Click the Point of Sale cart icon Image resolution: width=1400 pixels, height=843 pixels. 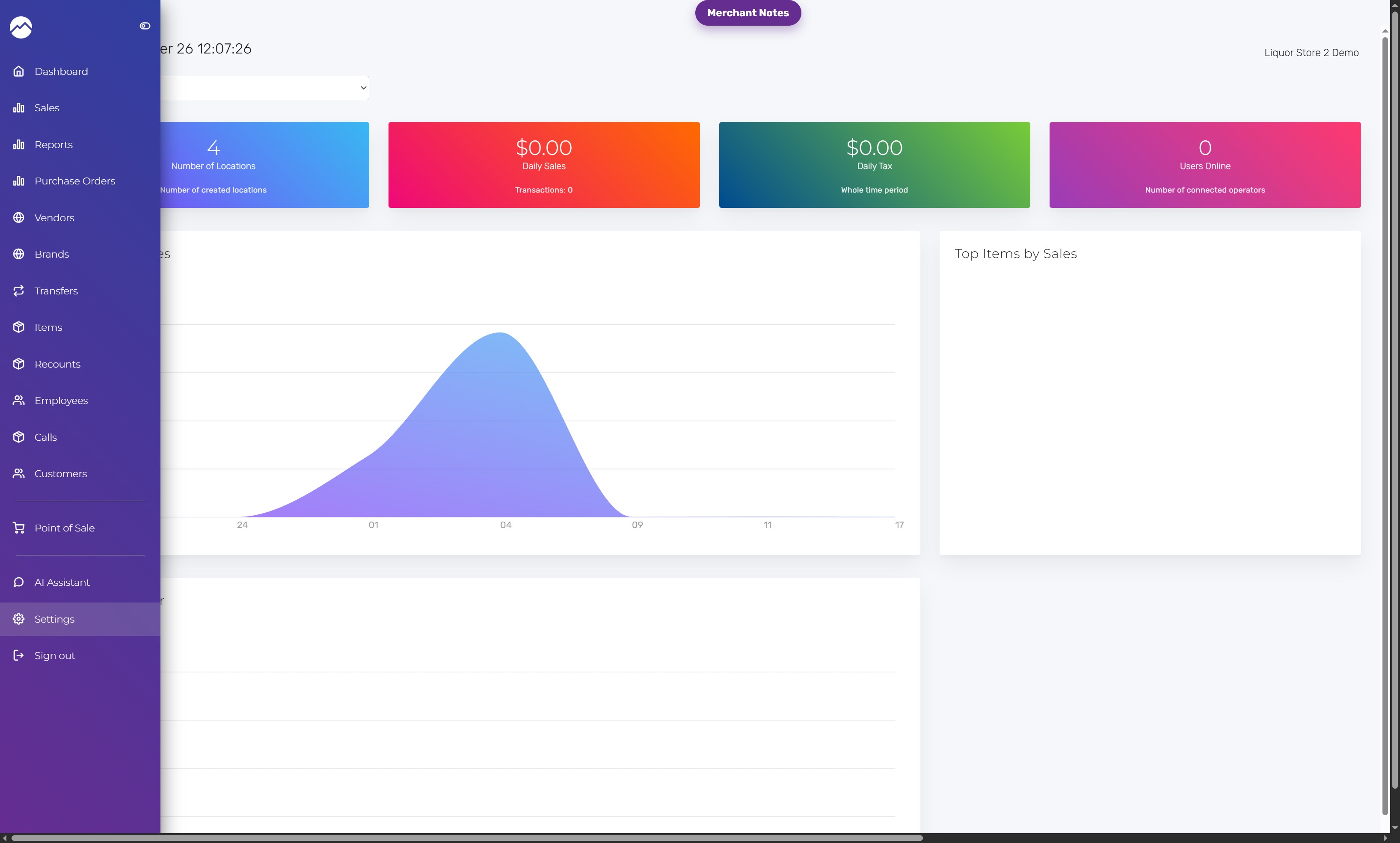(x=19, y=528)
